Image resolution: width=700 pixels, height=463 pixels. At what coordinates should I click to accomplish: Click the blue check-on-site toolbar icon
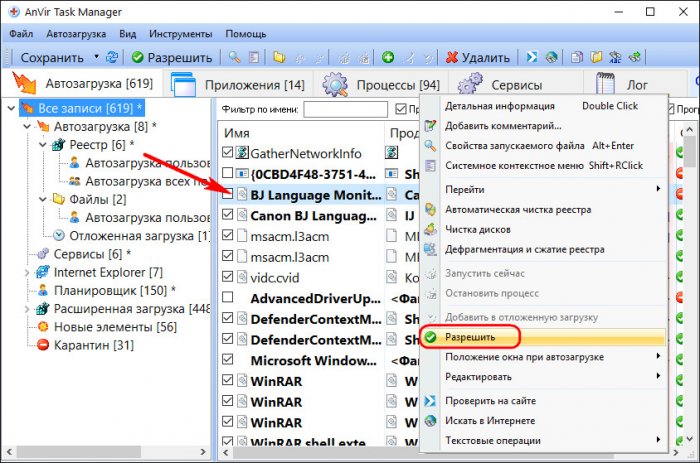tap(532, 57)
